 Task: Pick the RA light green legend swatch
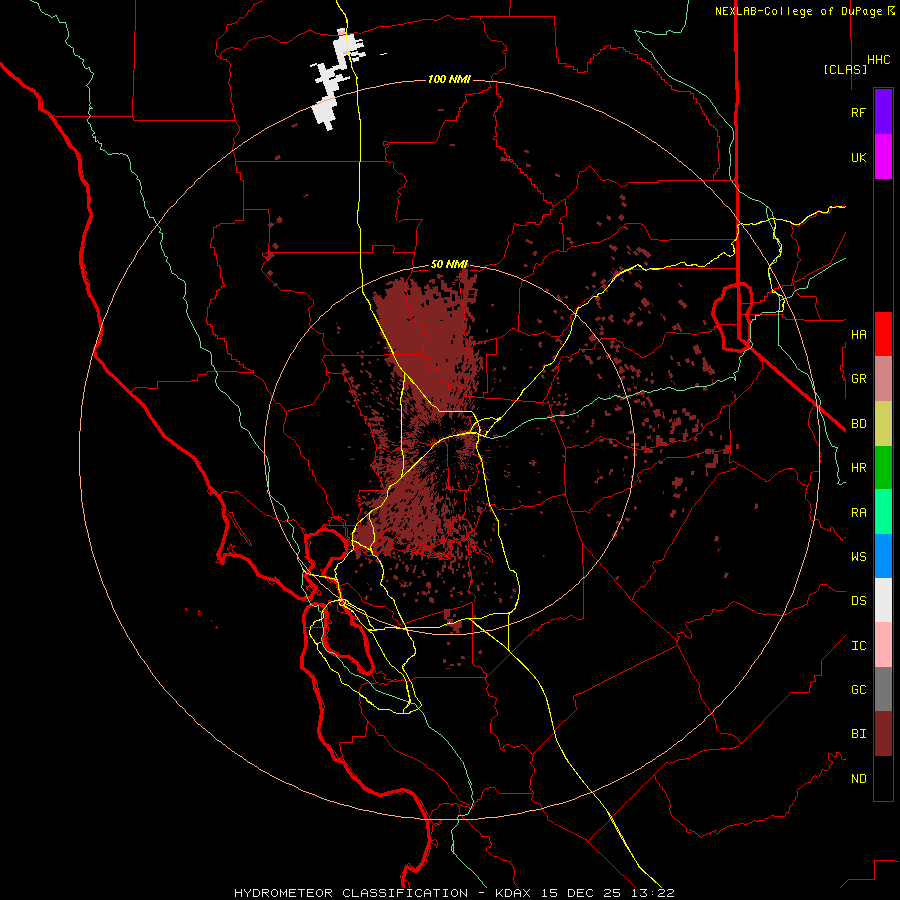(883, 512)
